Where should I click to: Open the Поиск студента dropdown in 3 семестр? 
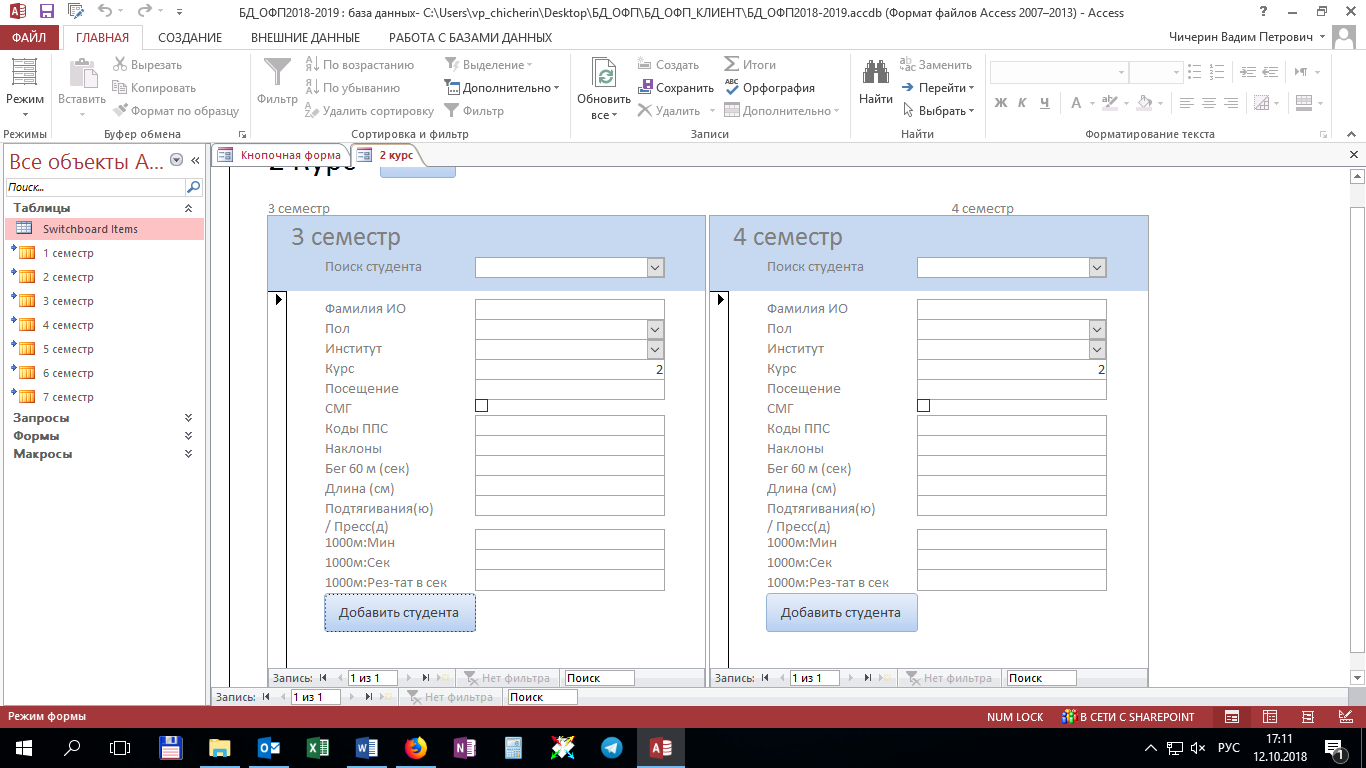tap(655, 267)
